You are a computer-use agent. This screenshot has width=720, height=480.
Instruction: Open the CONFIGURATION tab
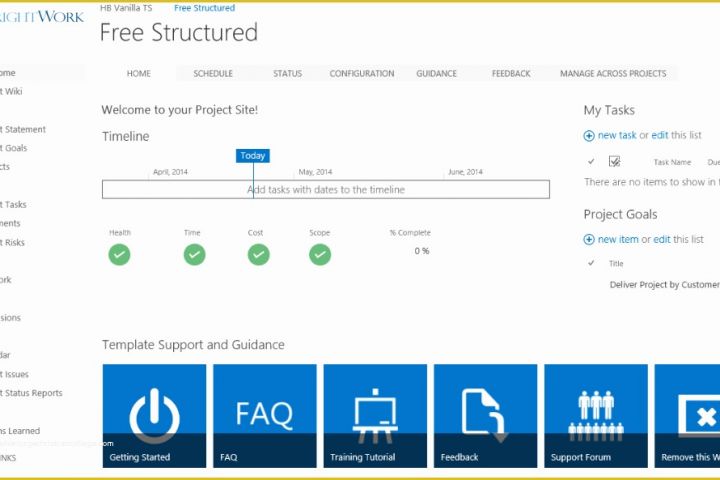tap(362, 73)
